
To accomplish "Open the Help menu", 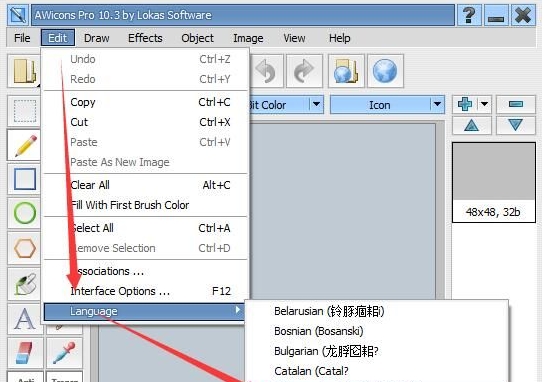I will [x=339, y=38].
